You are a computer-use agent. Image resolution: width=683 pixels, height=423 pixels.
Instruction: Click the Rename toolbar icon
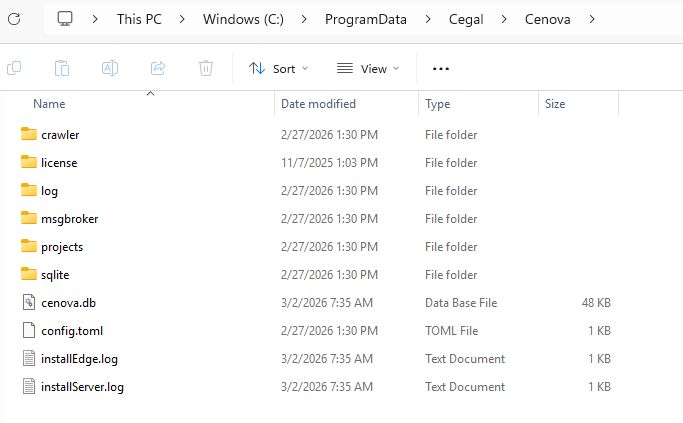tap(110, 68)
